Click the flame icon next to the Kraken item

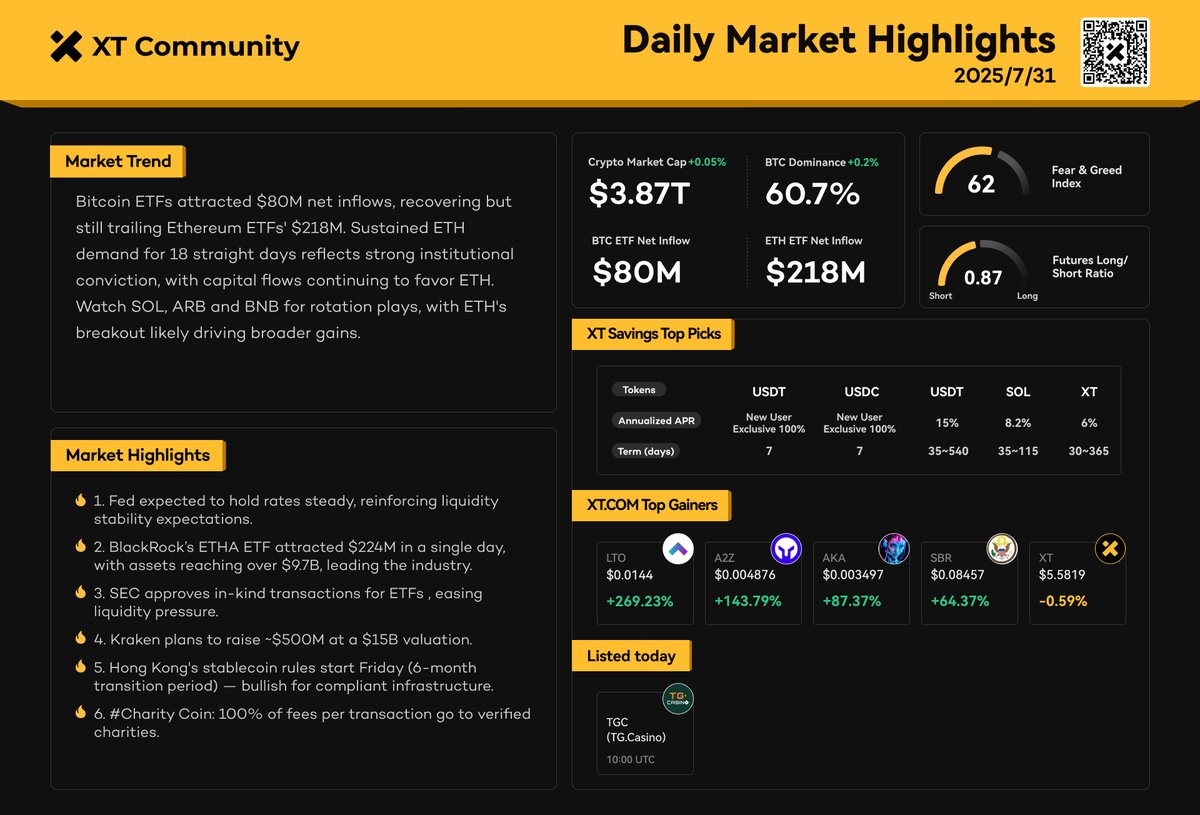click(80, 638)
